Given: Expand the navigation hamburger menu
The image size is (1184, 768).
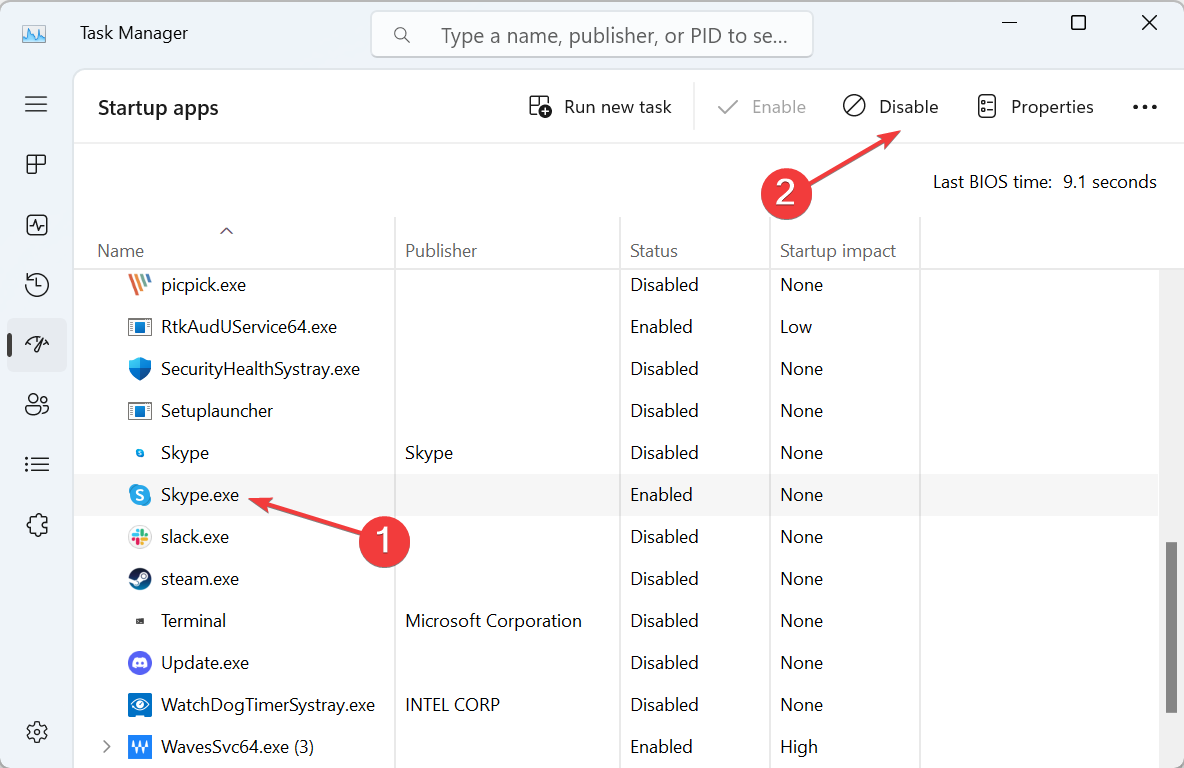Looking at the screenshot, I should (x=37, y=104).
